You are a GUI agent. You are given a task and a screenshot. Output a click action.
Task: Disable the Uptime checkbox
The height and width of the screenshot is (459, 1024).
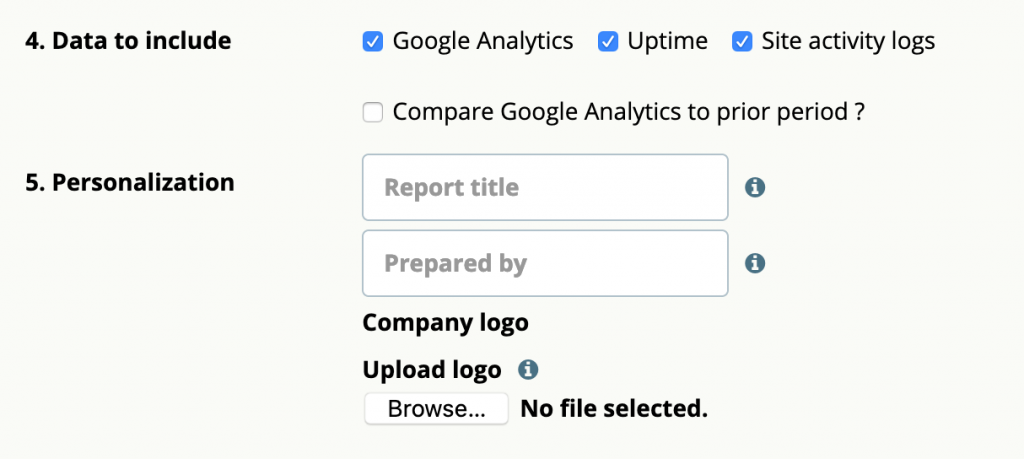tap(608, 42)
